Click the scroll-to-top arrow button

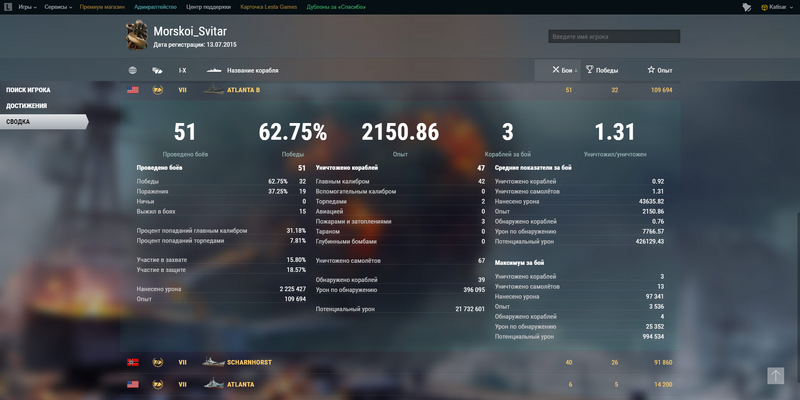pos(775,375)
